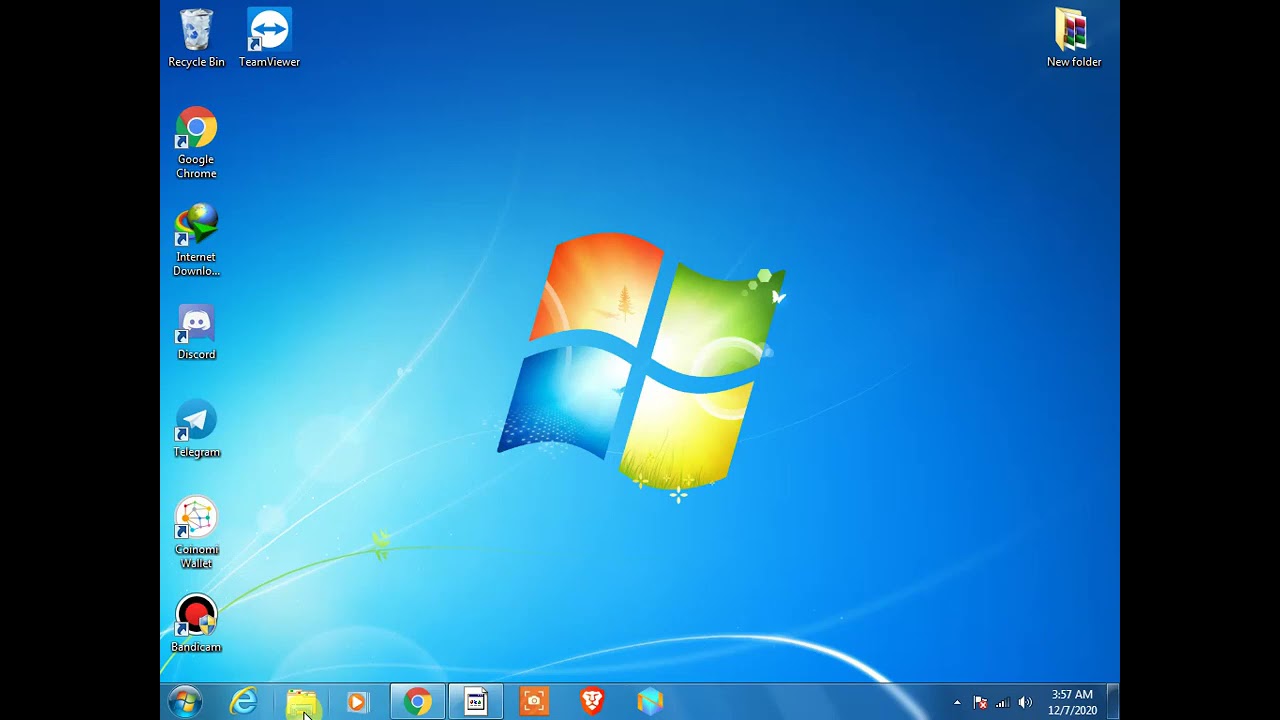Open the network signal tray icon

(1002, 703)
